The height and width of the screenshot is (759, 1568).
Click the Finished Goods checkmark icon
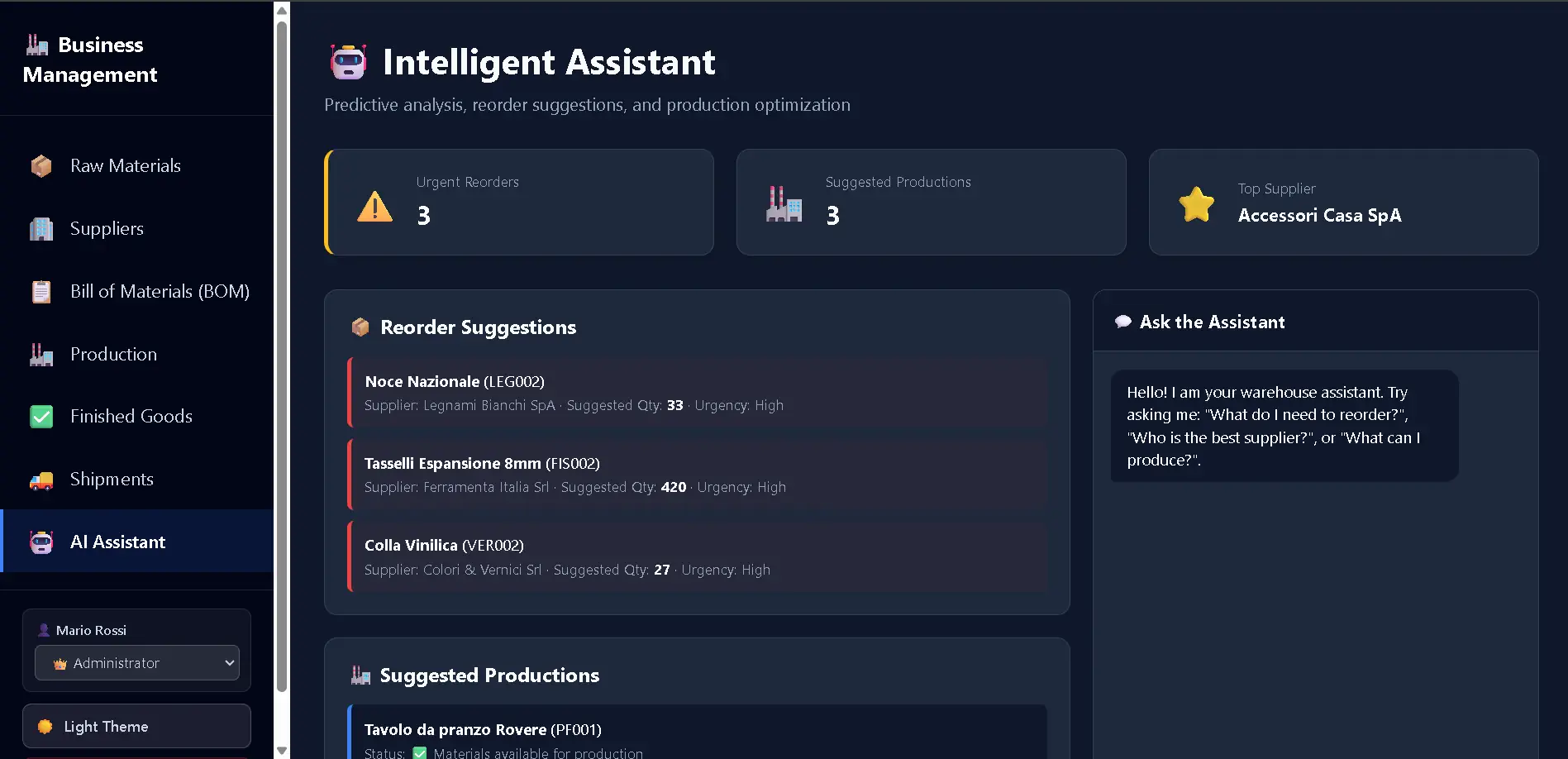tap(41, 417)
